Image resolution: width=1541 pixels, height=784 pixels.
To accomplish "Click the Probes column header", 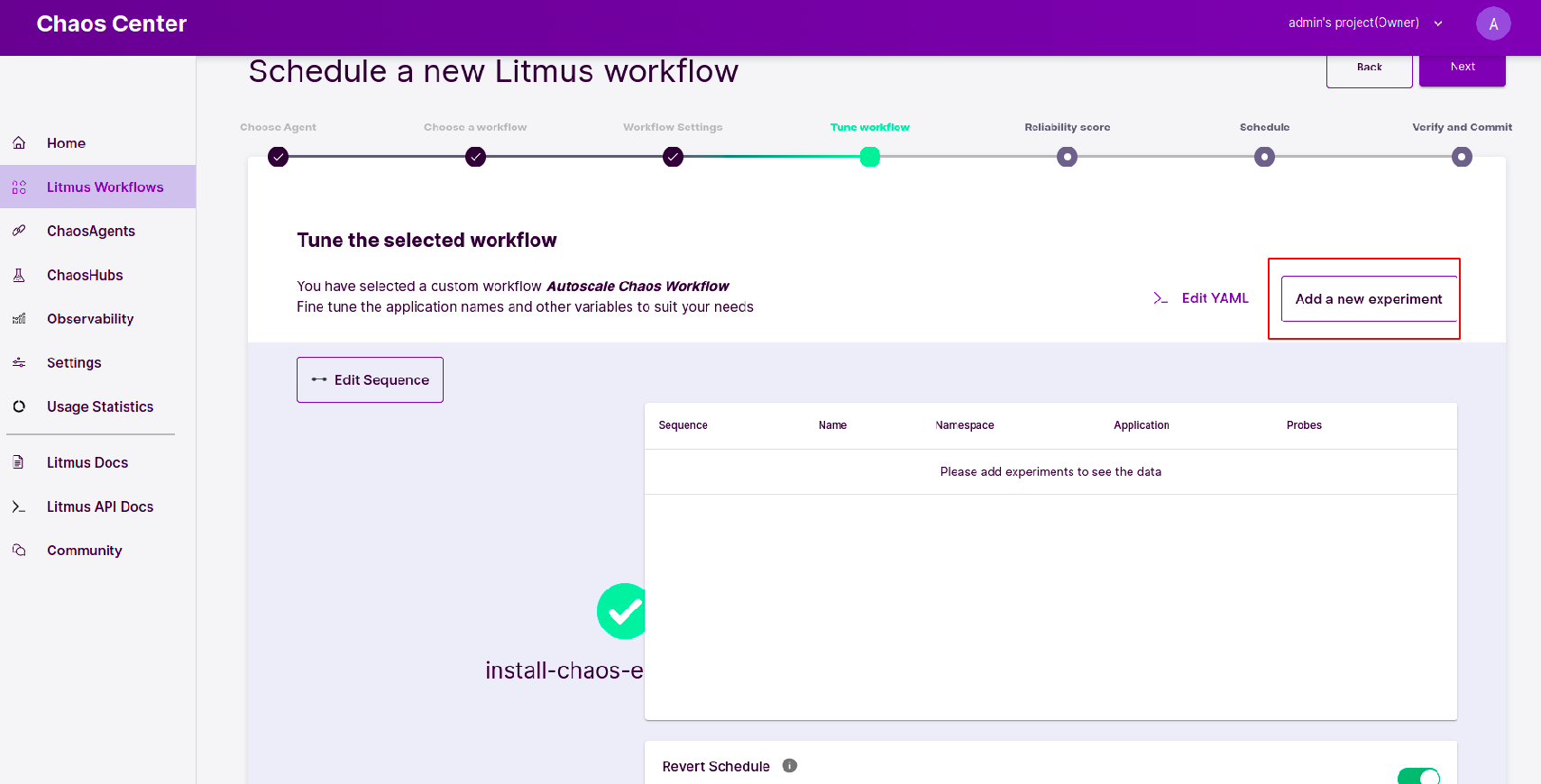I will coord(1304,425).
